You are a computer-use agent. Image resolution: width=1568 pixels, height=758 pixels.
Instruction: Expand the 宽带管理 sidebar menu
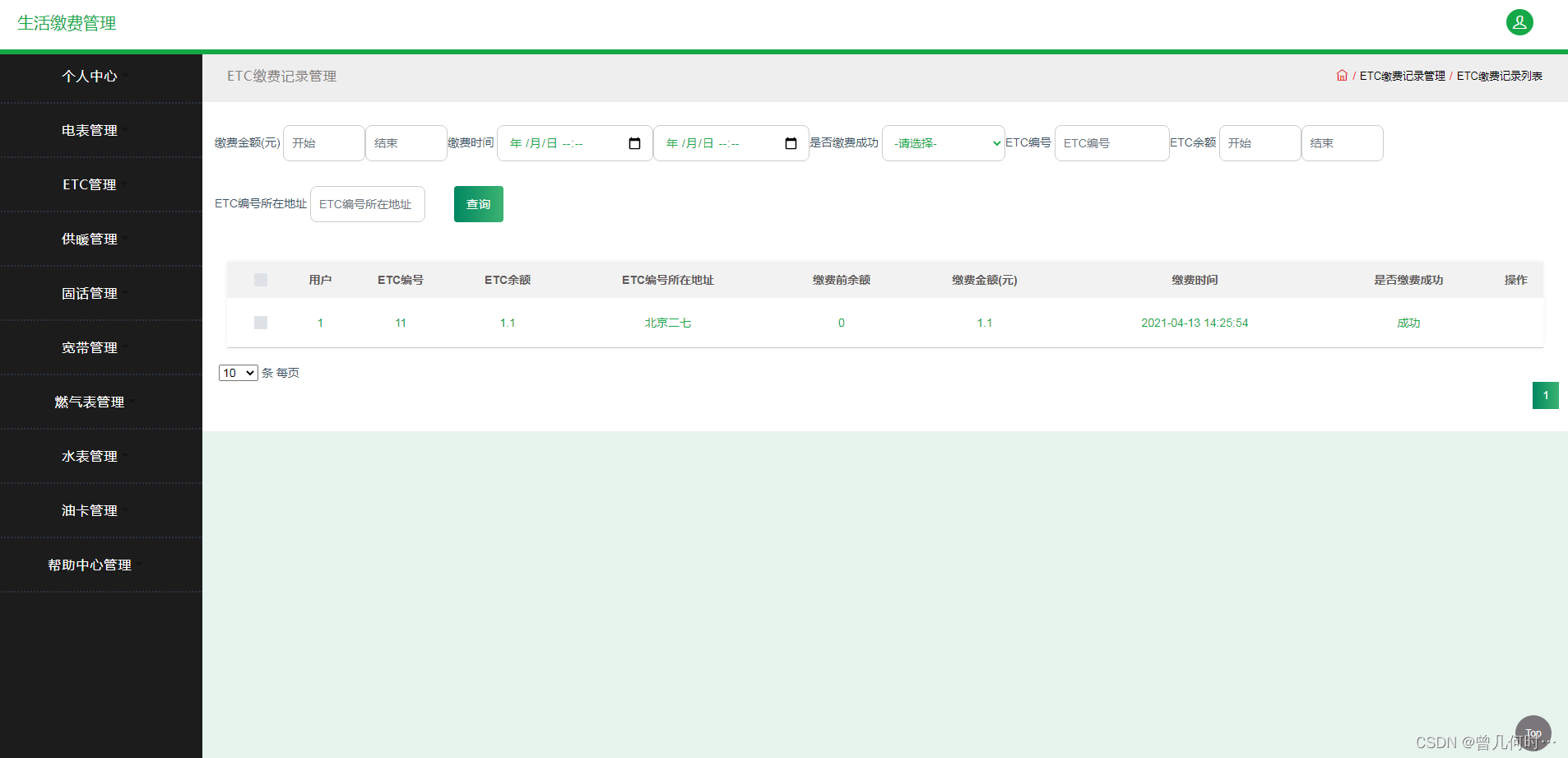(x=90, y=348)
